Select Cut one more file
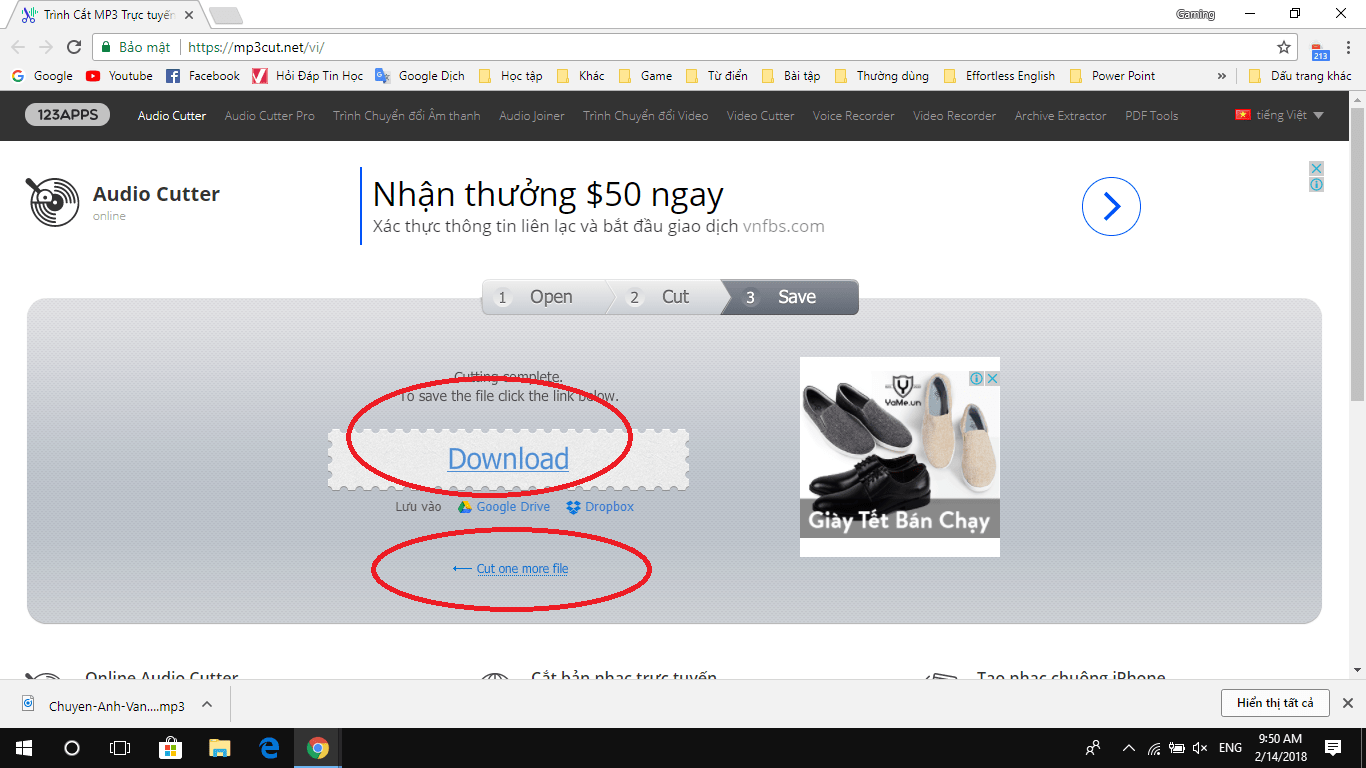This screenshot has height=768, width=1366. point(521,567)
